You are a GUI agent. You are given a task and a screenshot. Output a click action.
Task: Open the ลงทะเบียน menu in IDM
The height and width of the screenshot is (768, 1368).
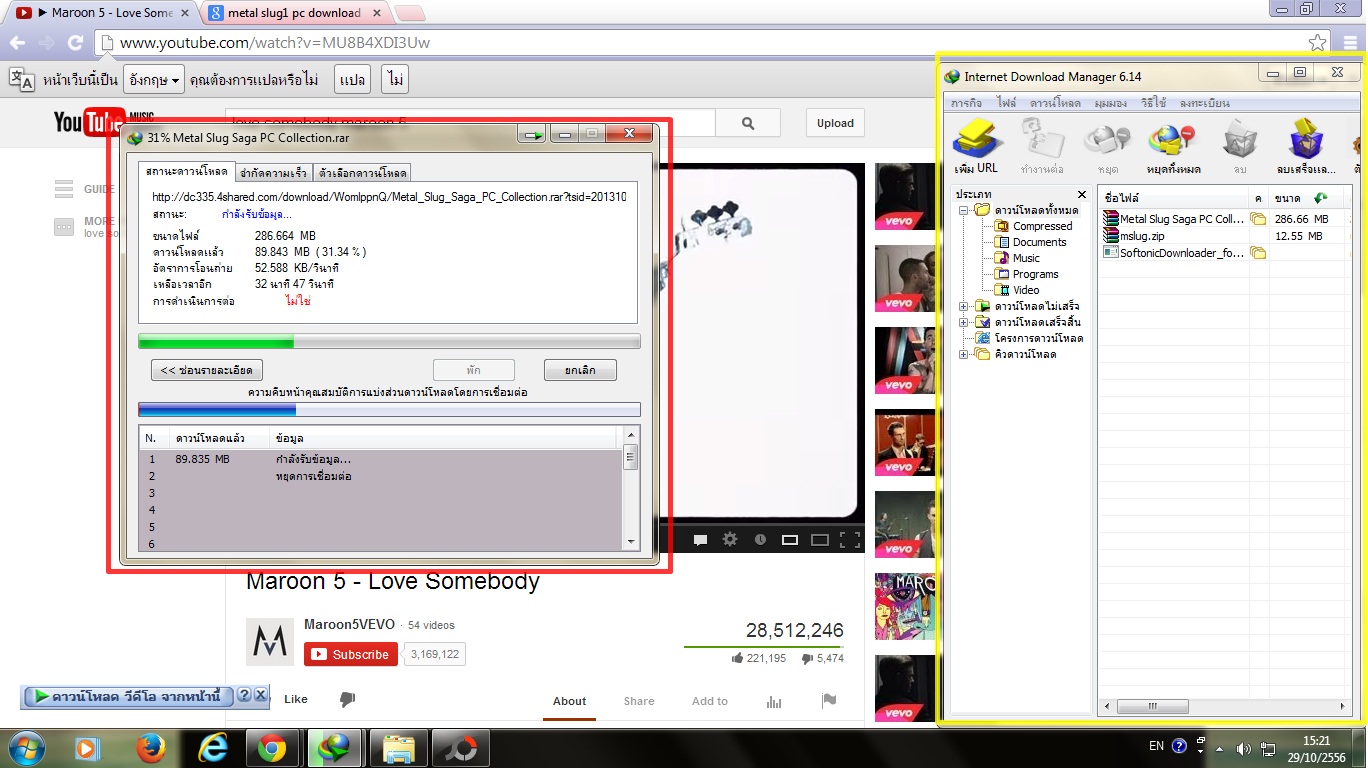tap(1204, 103)
